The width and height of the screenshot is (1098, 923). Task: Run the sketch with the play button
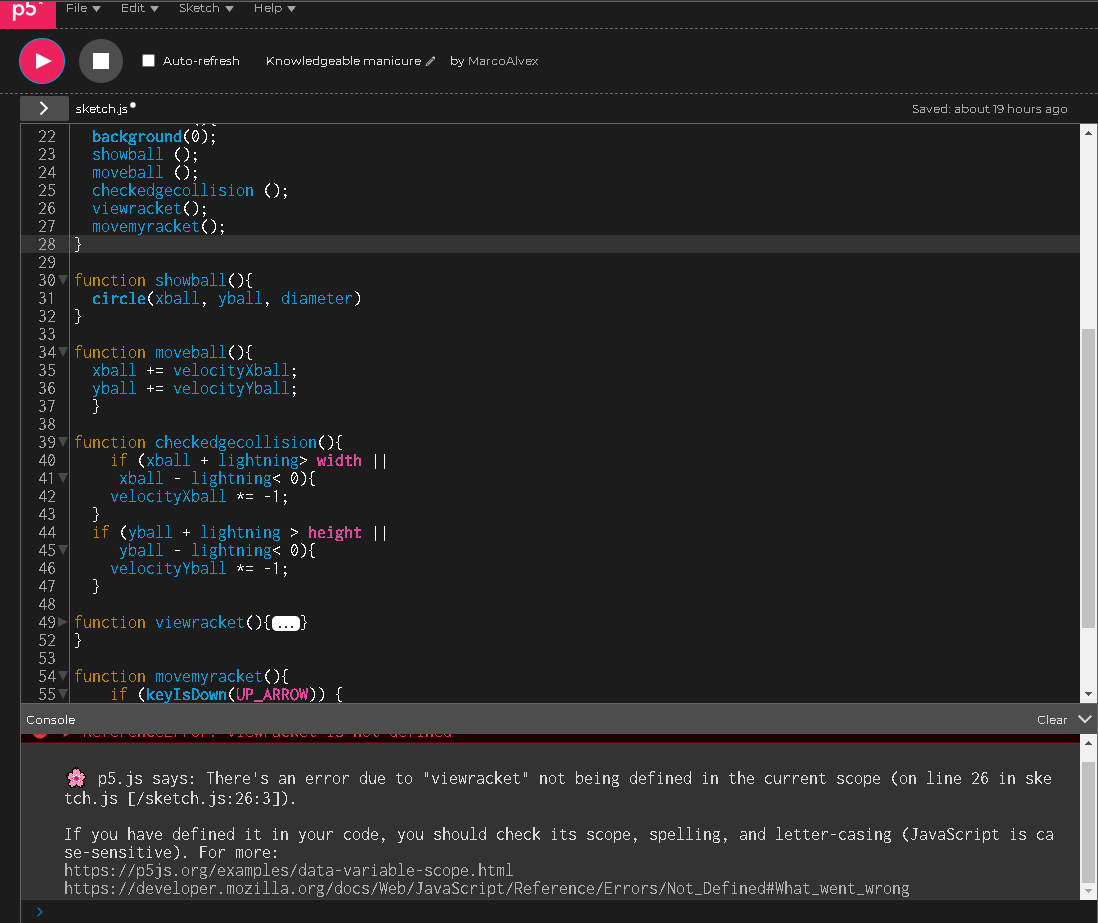pyautogui.click(x=42, y=61)
